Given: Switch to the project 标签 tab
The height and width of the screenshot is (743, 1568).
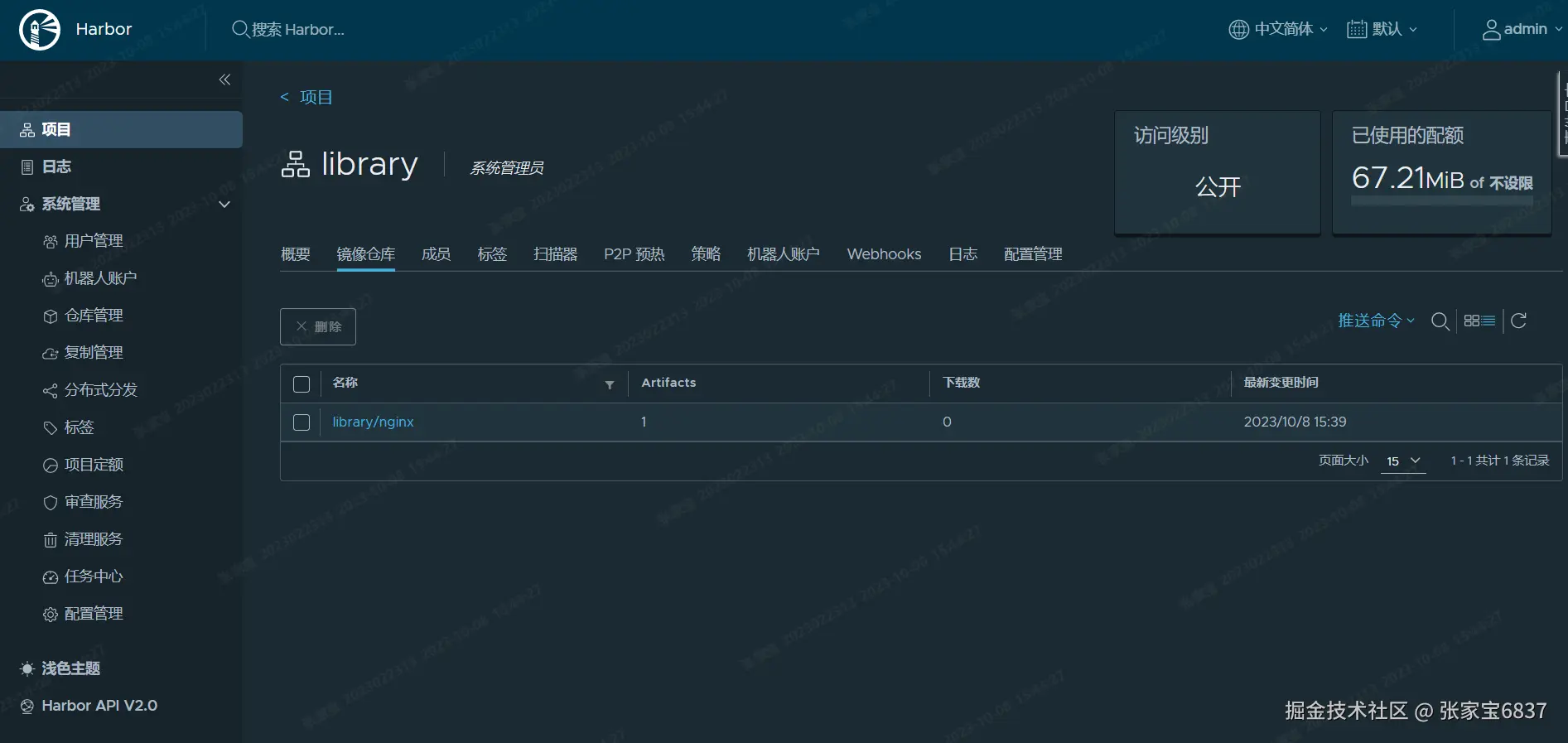Looking at the screenshot, I should 492,254.
